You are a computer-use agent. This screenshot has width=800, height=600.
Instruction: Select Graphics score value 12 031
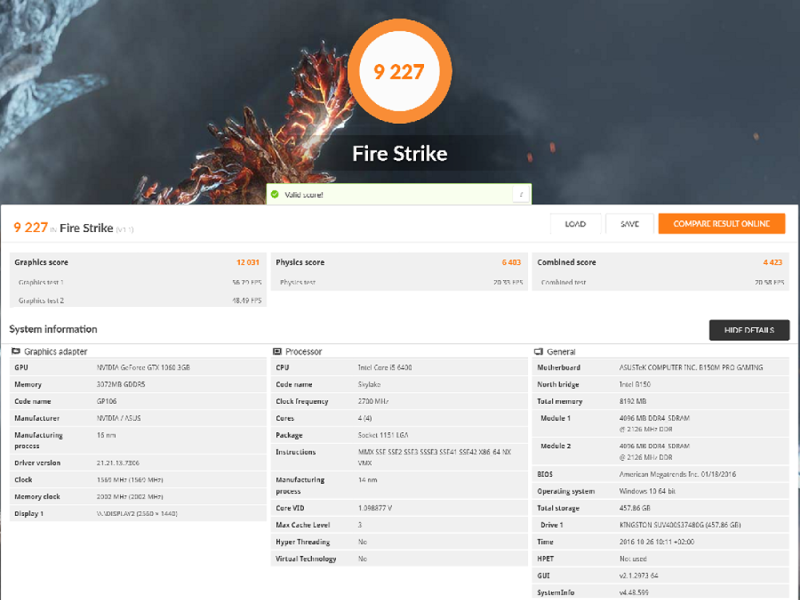(247, 262)
